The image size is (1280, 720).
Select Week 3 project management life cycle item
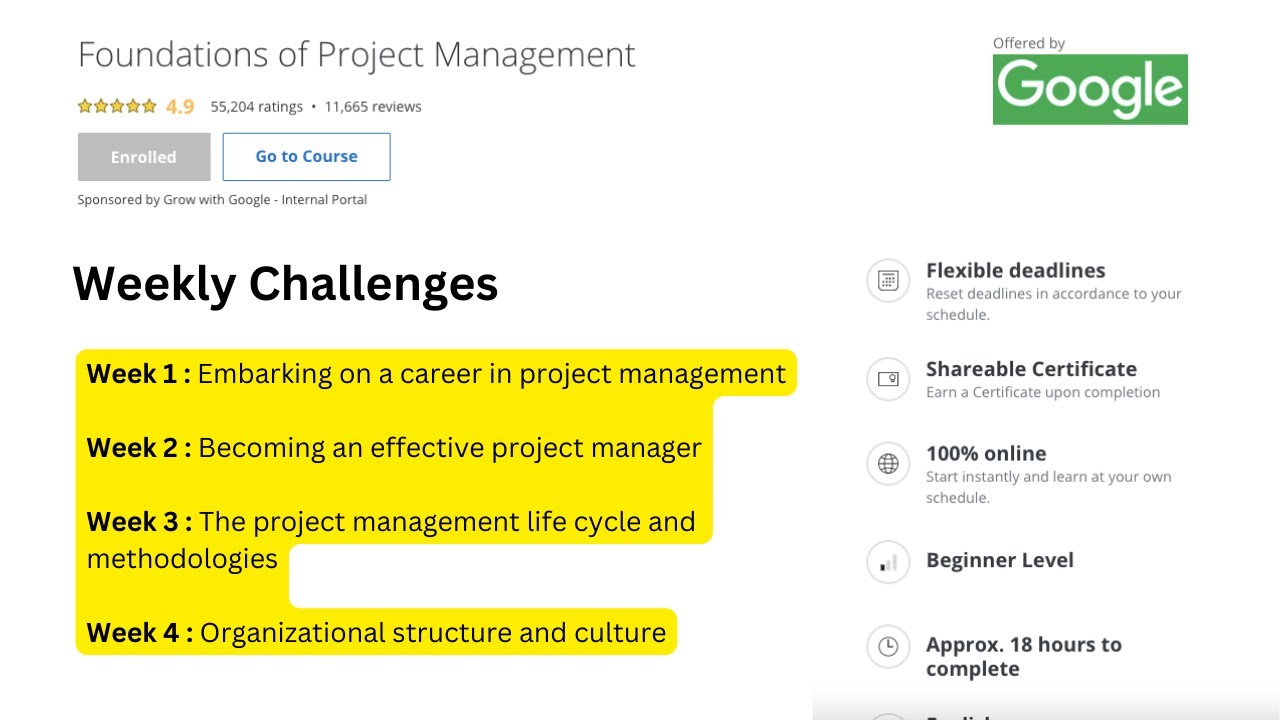point(391,523)
